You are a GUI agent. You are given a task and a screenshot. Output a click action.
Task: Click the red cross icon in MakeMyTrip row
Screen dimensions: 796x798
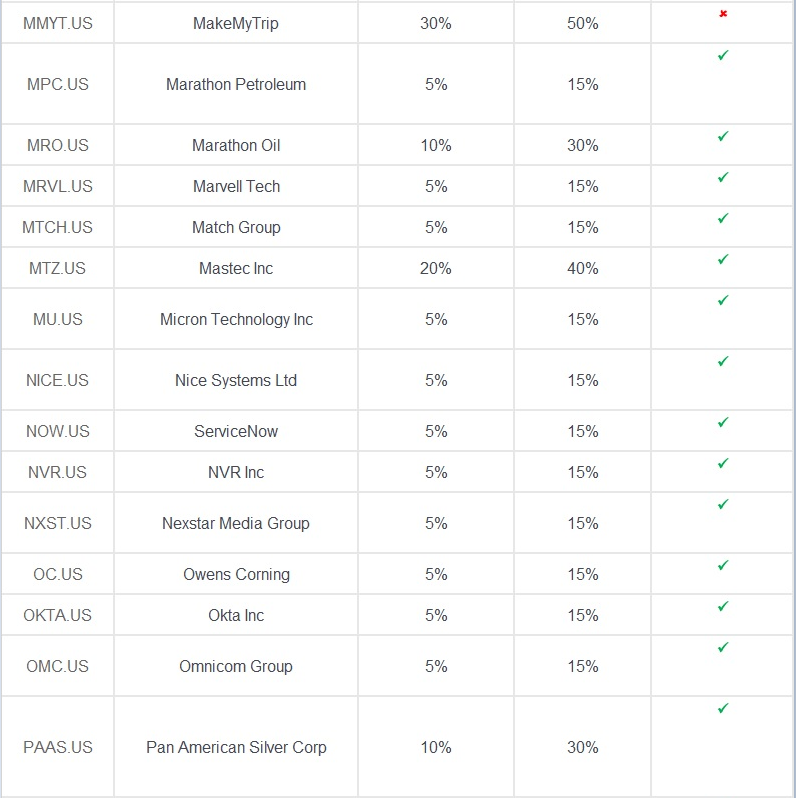tap(723, 14)
